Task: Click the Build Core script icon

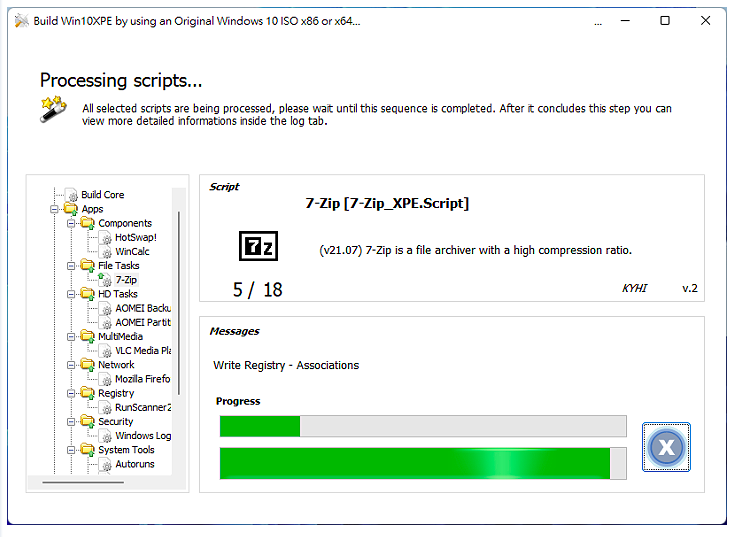Action: click(72, 195)
